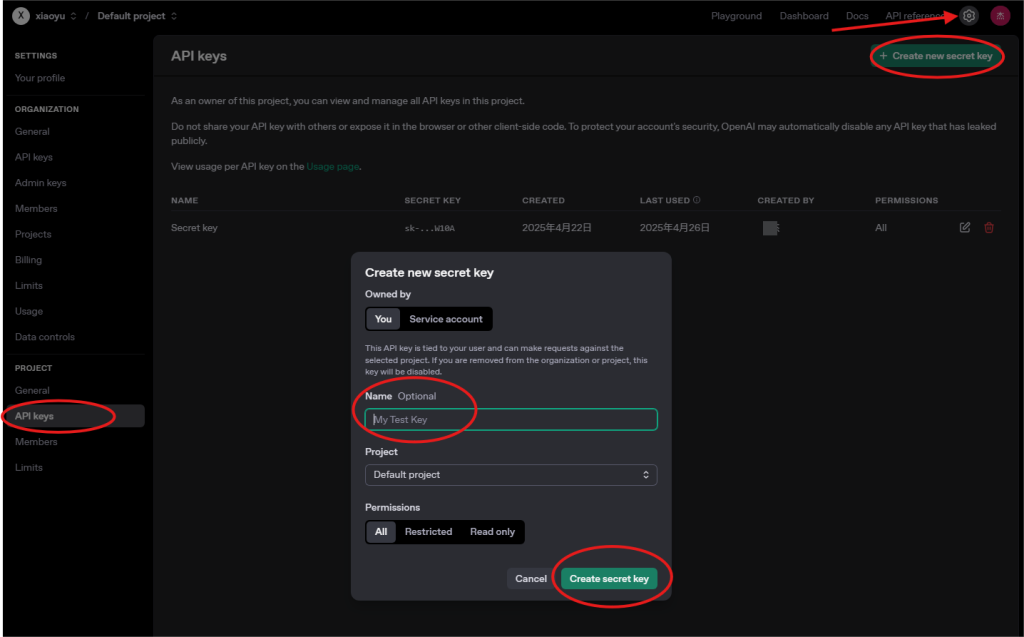
Task: Click the info icon beside Last Used
Action: (697, 200)
